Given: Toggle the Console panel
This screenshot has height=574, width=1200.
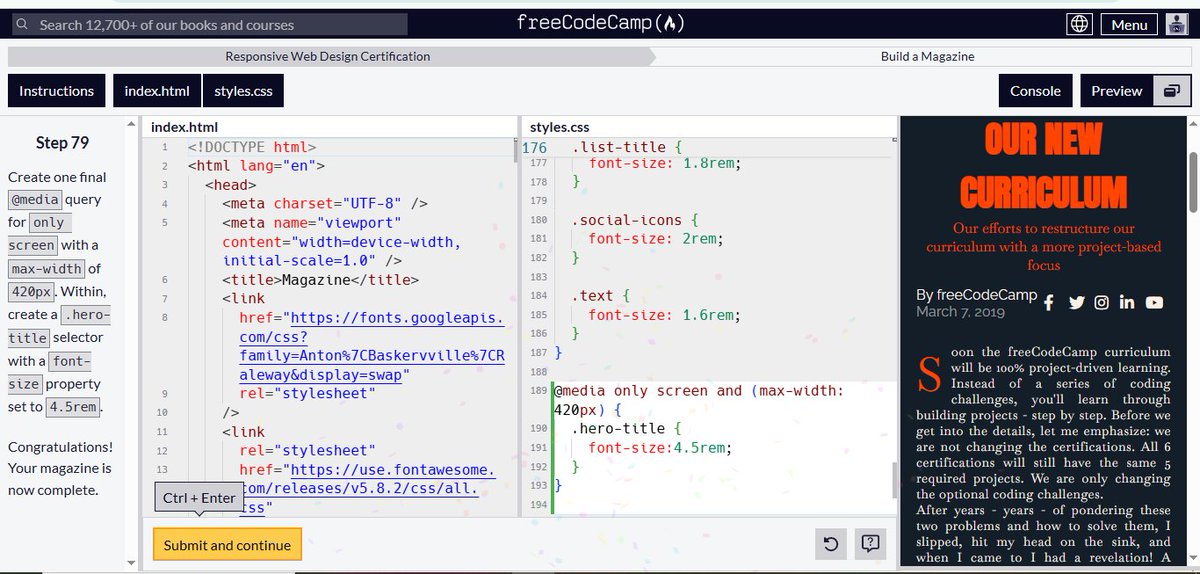Looking at the screenshot, I should [1035, 91].
